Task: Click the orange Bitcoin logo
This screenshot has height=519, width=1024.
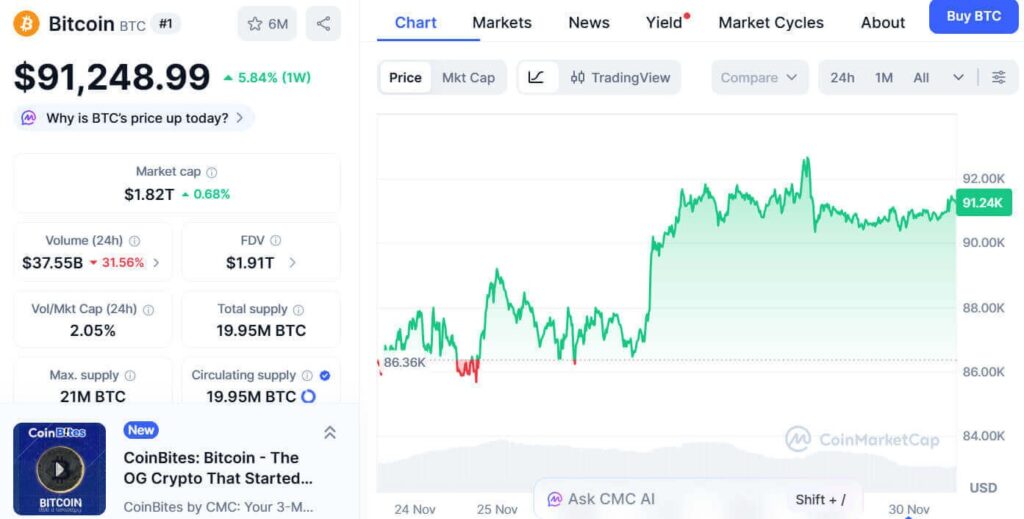Action: pos(26,23)
